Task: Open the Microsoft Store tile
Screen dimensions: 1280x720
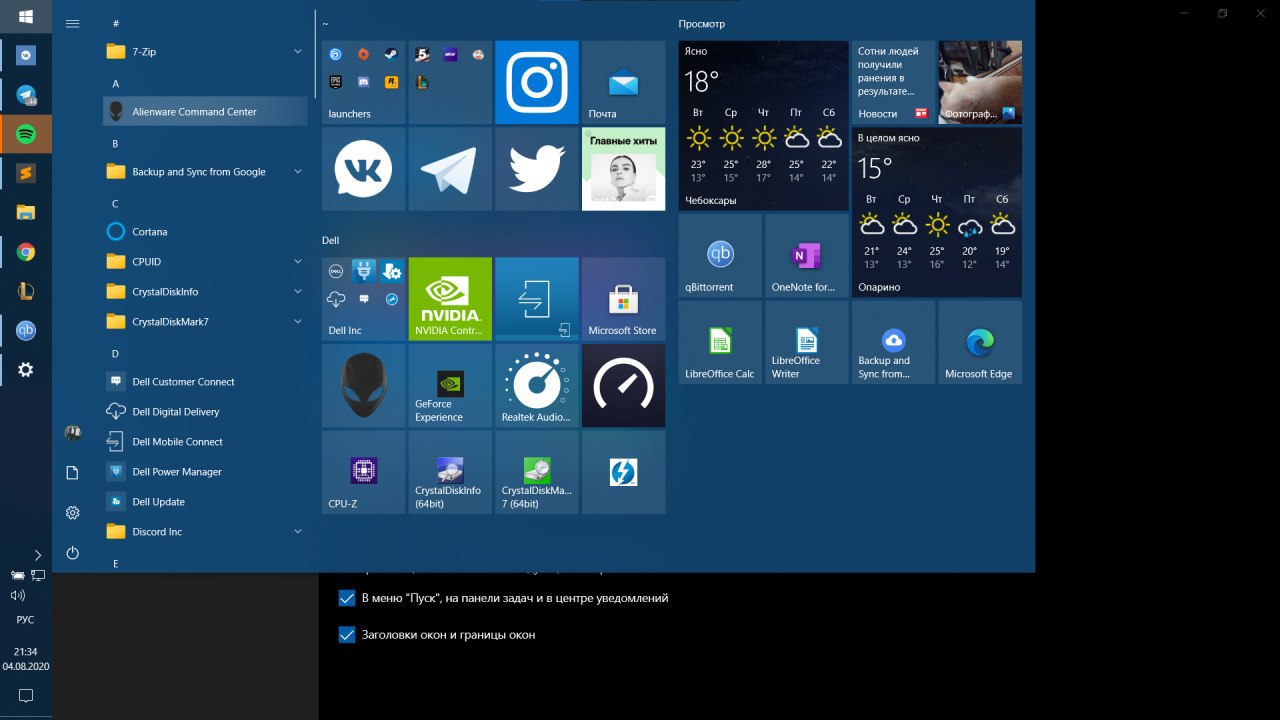Action: (624, 299)
